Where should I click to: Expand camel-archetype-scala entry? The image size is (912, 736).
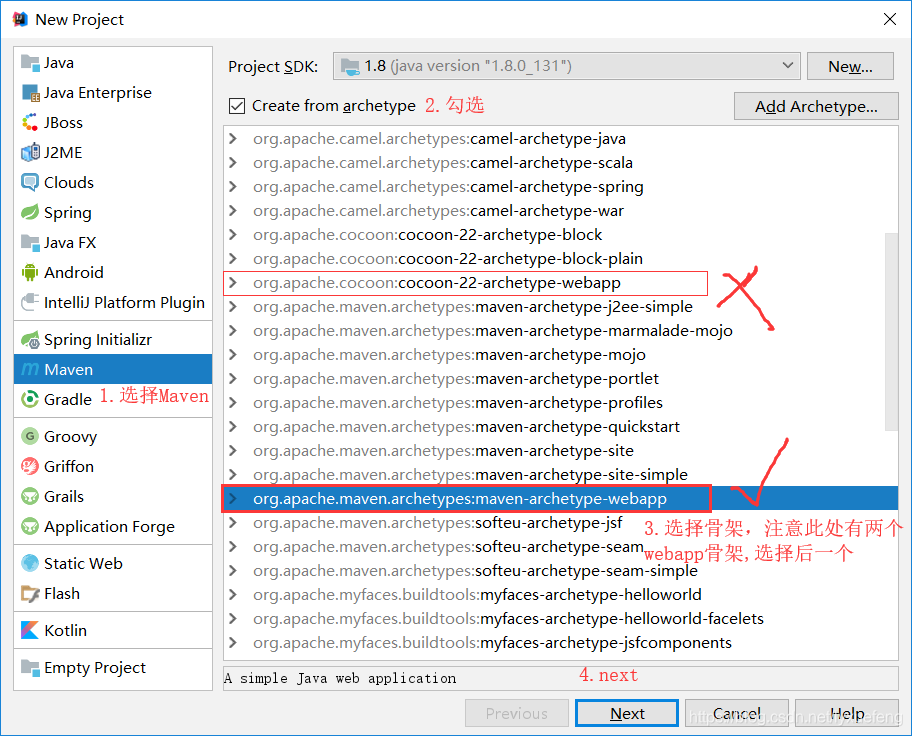[x=233, y=162]
